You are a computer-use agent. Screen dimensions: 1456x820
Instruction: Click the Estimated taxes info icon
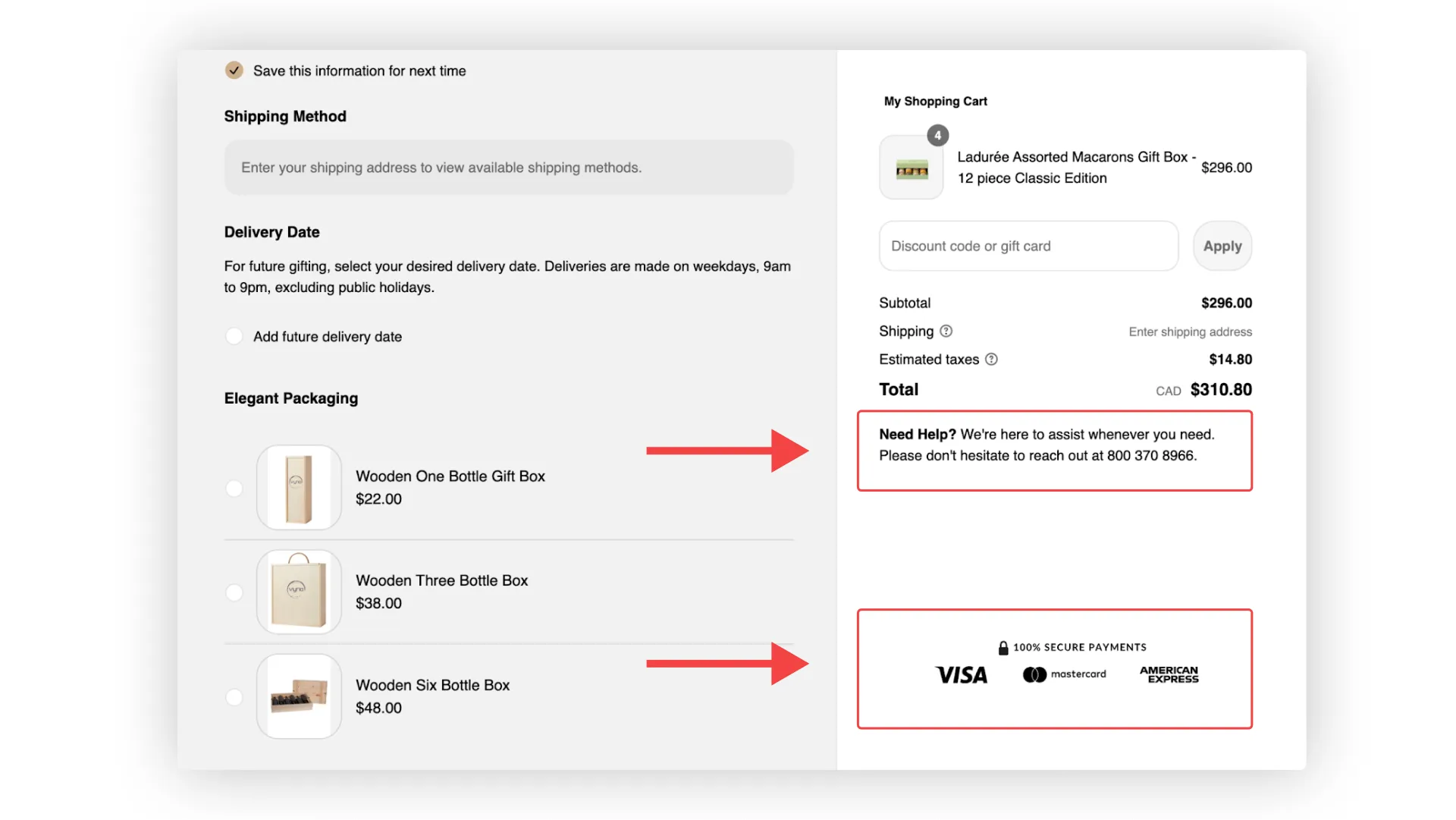click(x=991, y=360)
